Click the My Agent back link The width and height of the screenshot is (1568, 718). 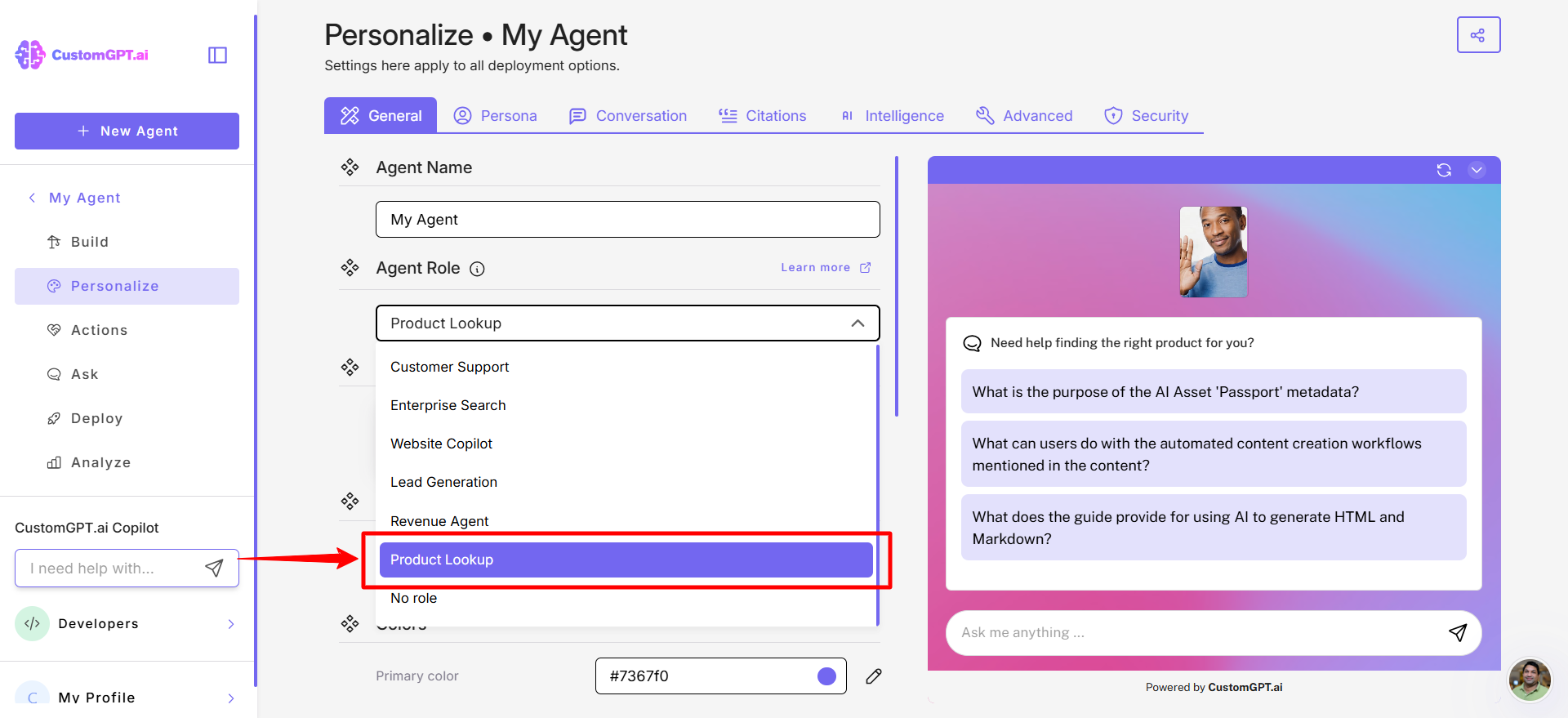[x=84, y=198]
